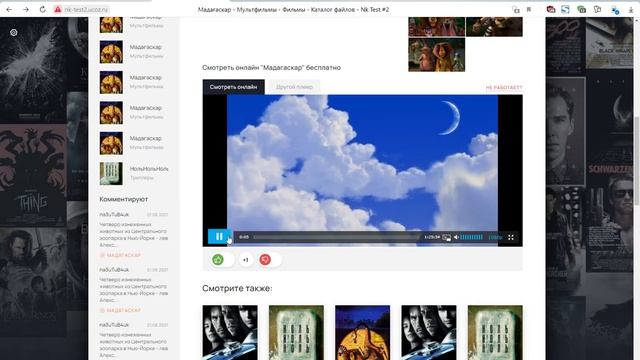This screenshot has height=360, width=640.
Task: Click the green thumbs-up like button
Action: [x=218, y=260]
